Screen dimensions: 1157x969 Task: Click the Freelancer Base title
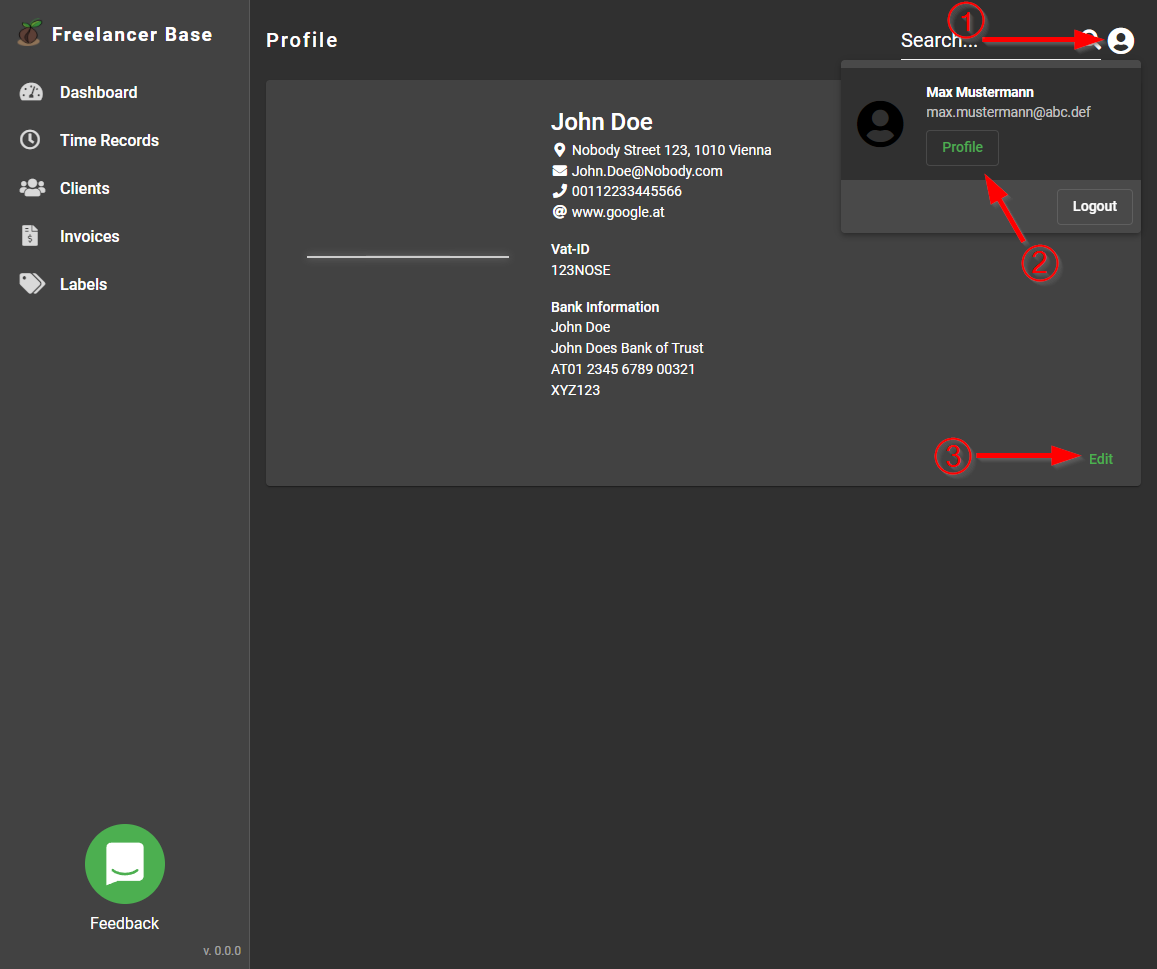tap(132, 35)
